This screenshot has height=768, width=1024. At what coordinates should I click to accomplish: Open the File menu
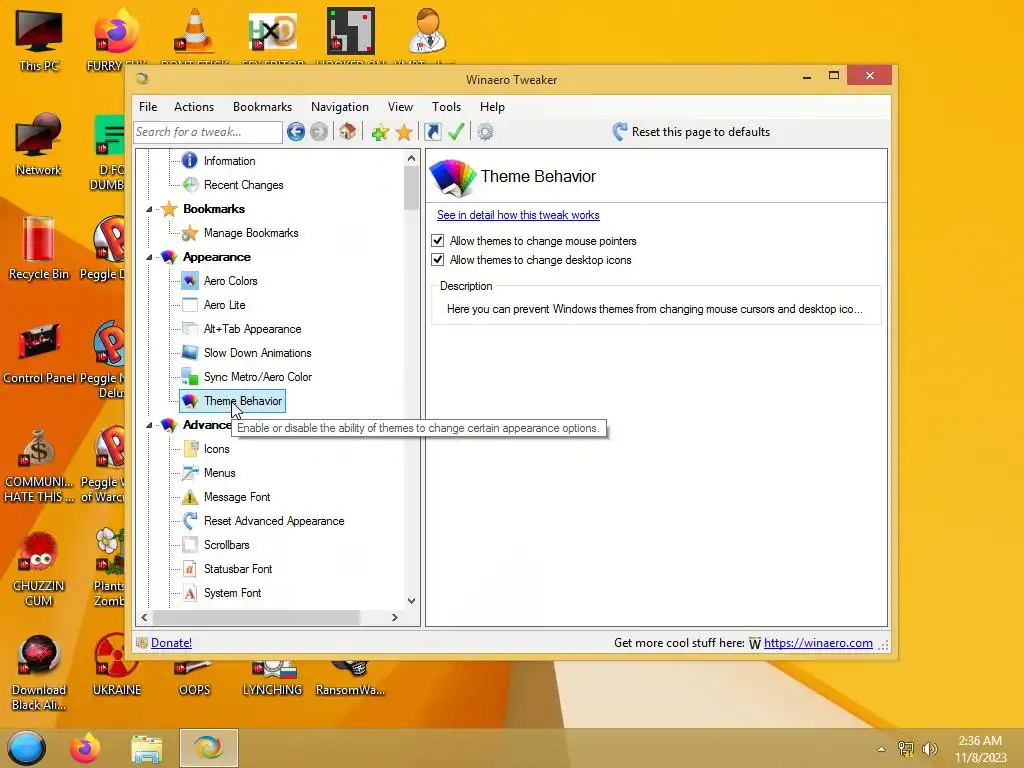click(x=148, y=107)
